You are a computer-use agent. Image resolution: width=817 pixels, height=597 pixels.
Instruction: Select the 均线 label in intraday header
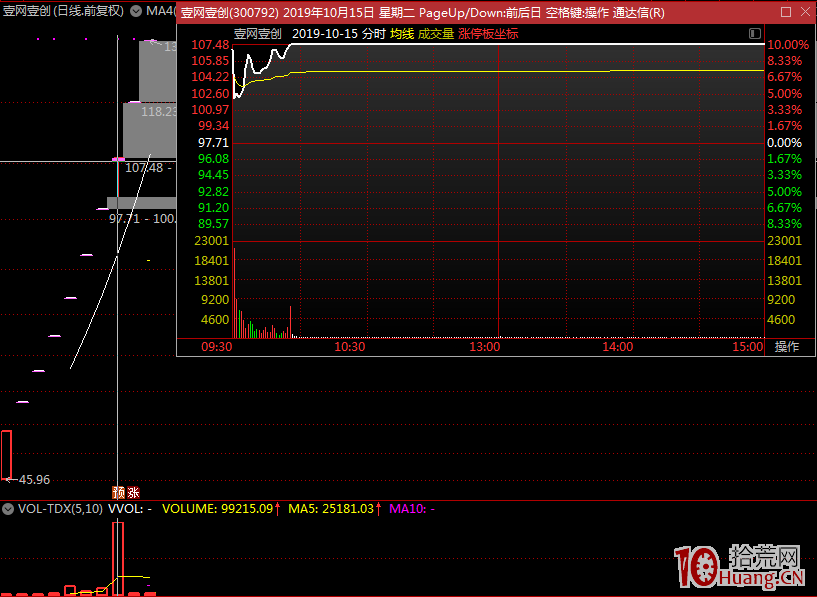(402, 34)
